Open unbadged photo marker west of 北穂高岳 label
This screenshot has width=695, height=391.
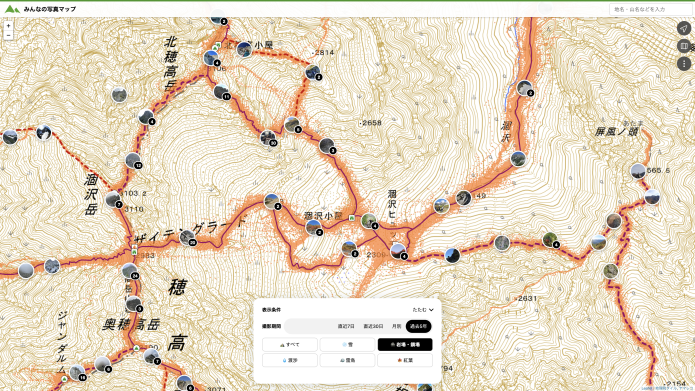pos(119,94)
